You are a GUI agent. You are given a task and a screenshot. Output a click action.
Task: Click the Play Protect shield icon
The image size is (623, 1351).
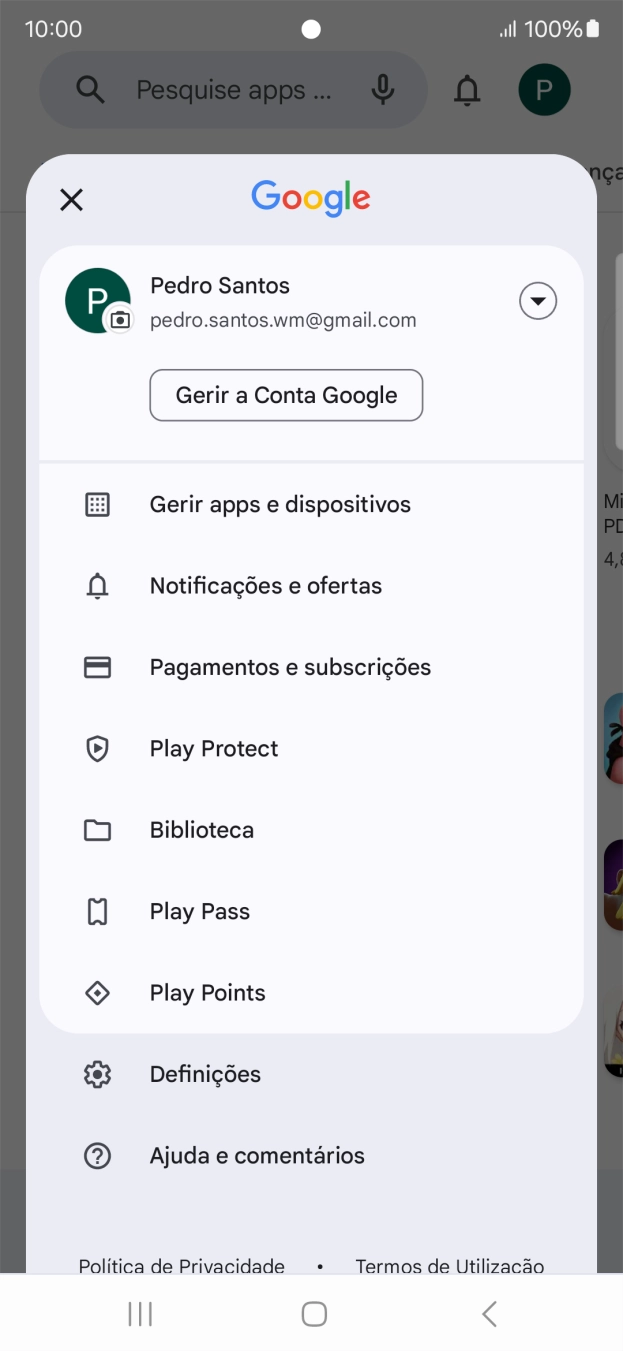coord(97,748)
